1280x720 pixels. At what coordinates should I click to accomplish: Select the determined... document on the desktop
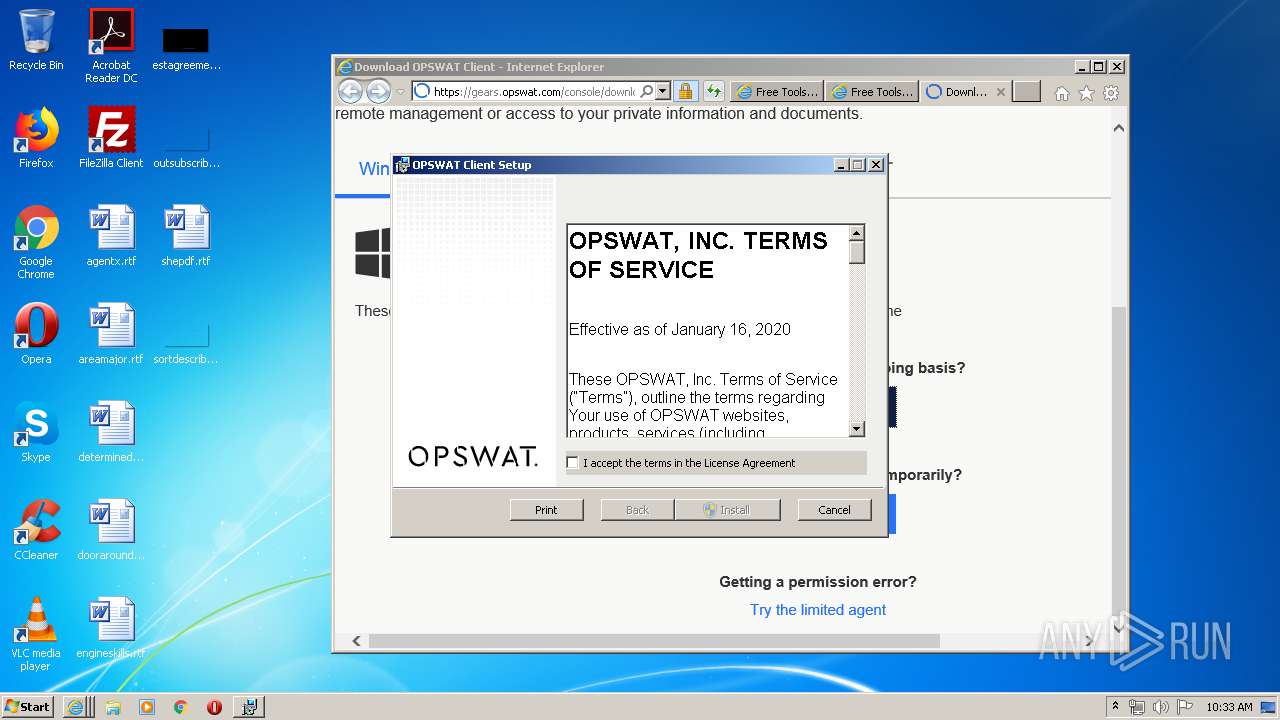[111, 432]
